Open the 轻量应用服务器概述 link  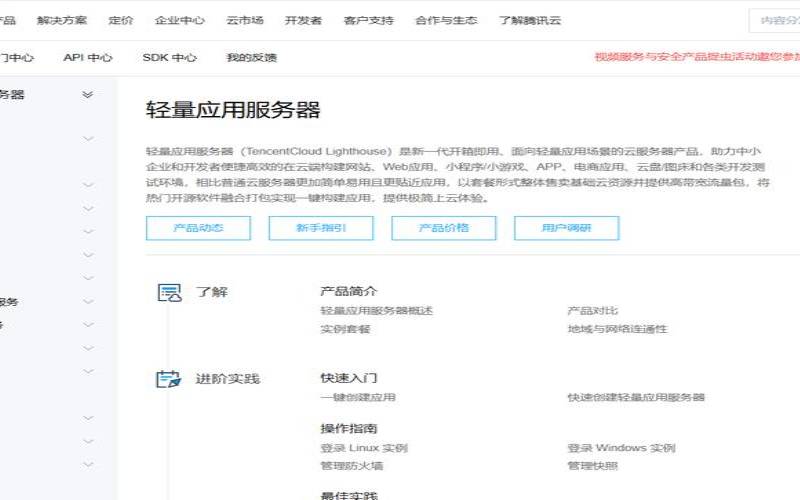(376, 311)
